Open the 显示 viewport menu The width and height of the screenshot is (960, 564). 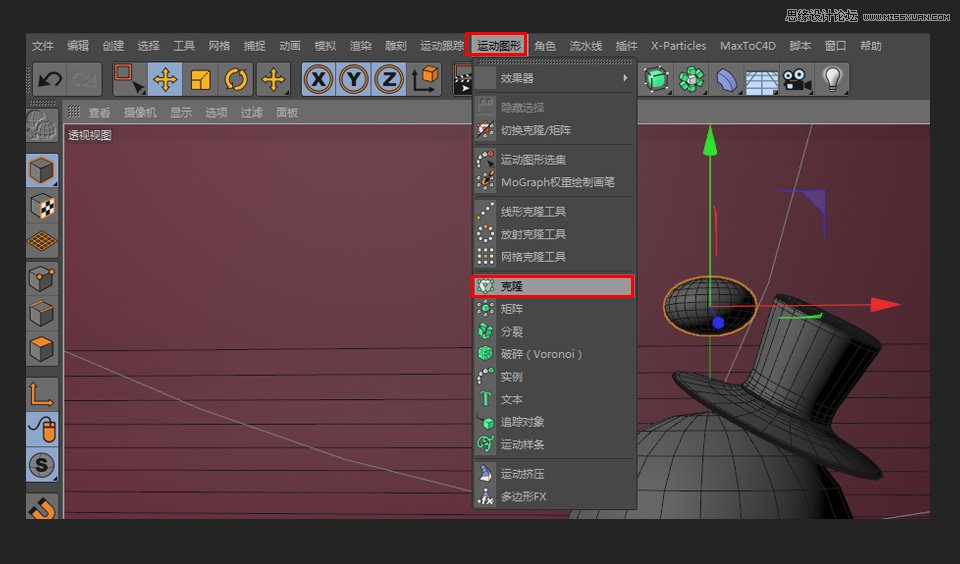click(181, 113)
